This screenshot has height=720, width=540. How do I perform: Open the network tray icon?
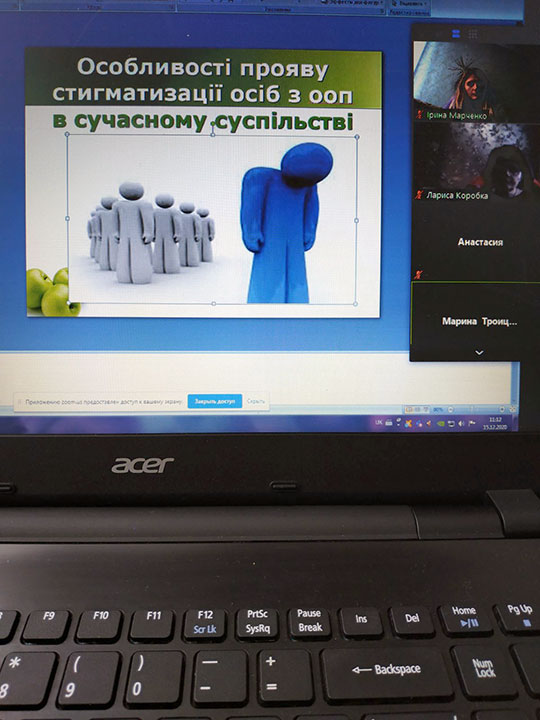pyautogui.click(x=451, y=423)
